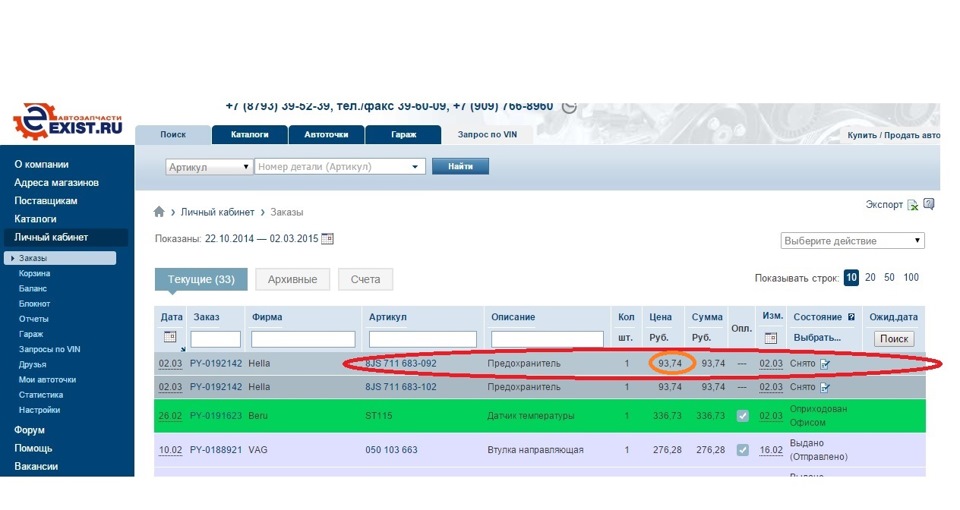Open Помощь in sidebar
Image resolution: width=960 pixels, height=510 pixels.
33,448
